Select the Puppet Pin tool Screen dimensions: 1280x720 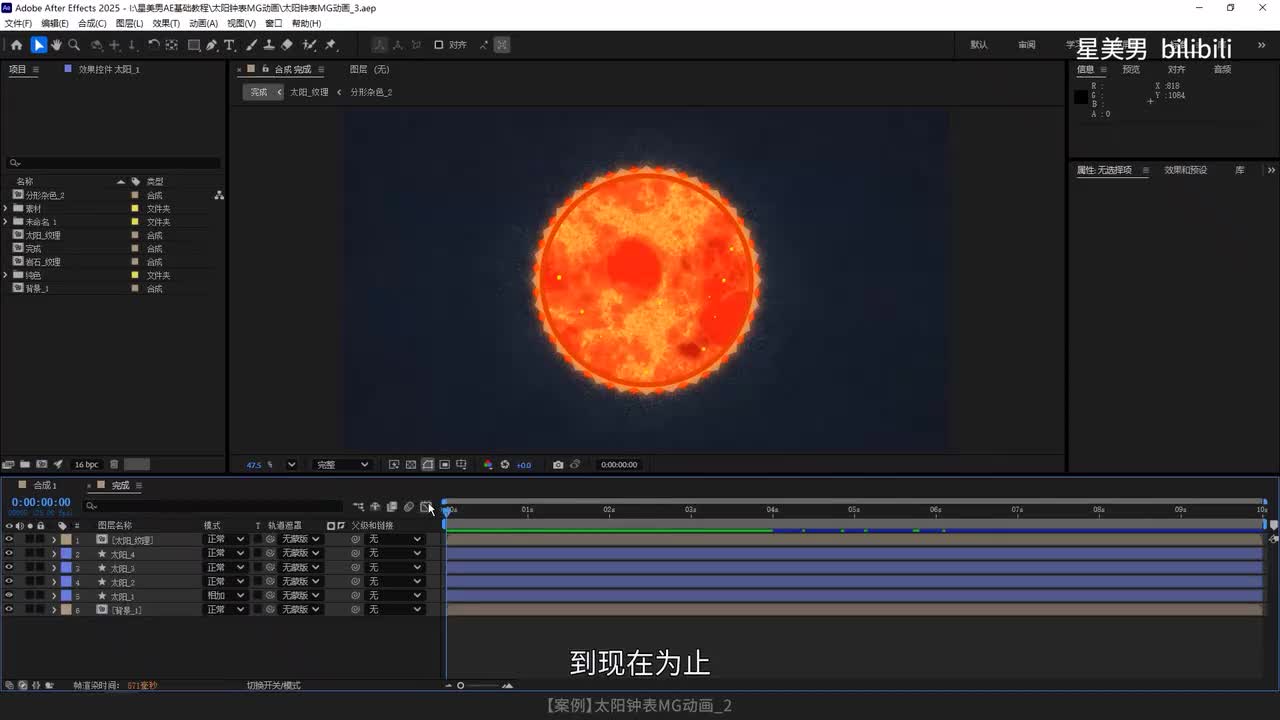[330, 45]
